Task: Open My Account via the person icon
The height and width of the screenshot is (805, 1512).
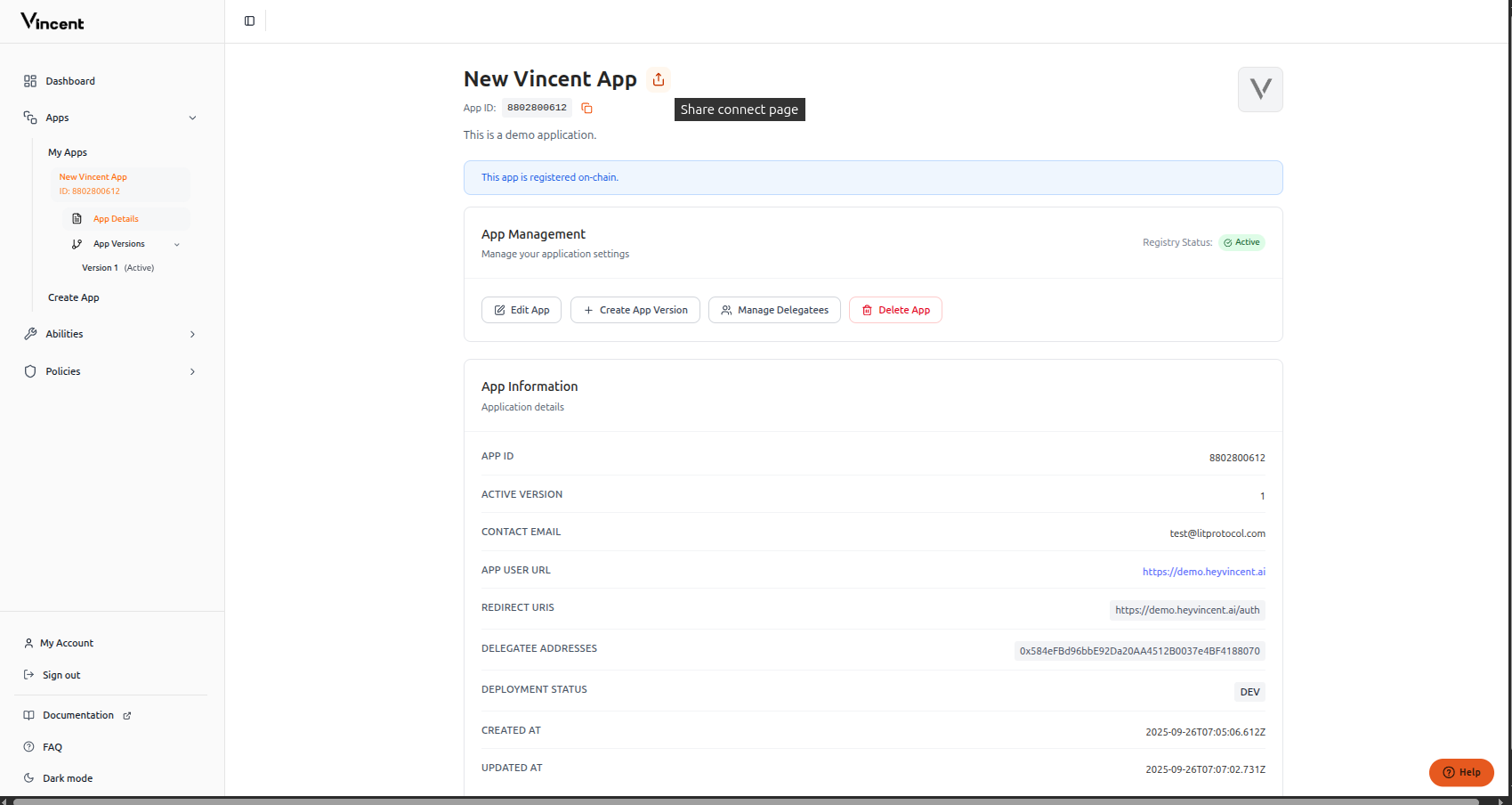Action: point(29,642)
